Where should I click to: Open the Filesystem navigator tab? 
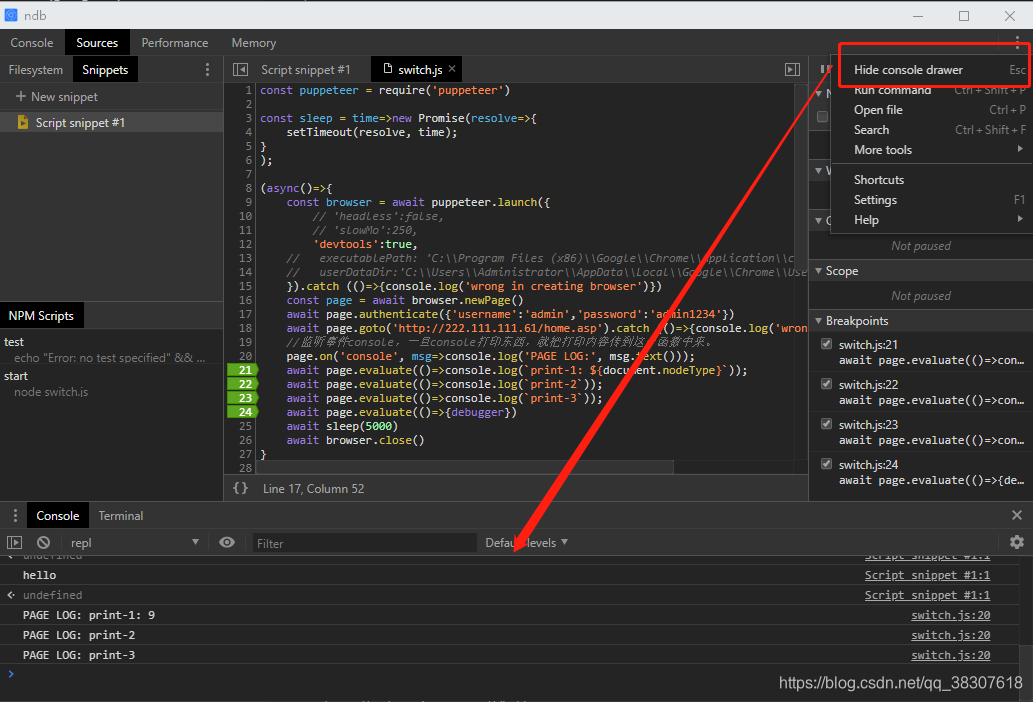36,70
